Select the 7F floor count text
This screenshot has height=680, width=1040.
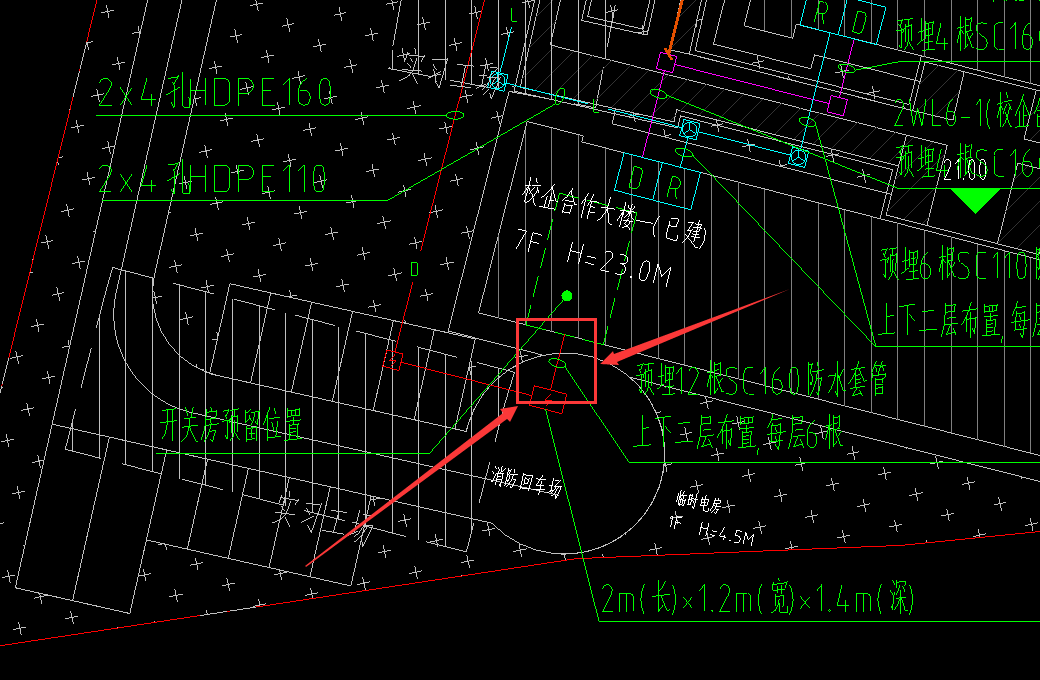528,241
